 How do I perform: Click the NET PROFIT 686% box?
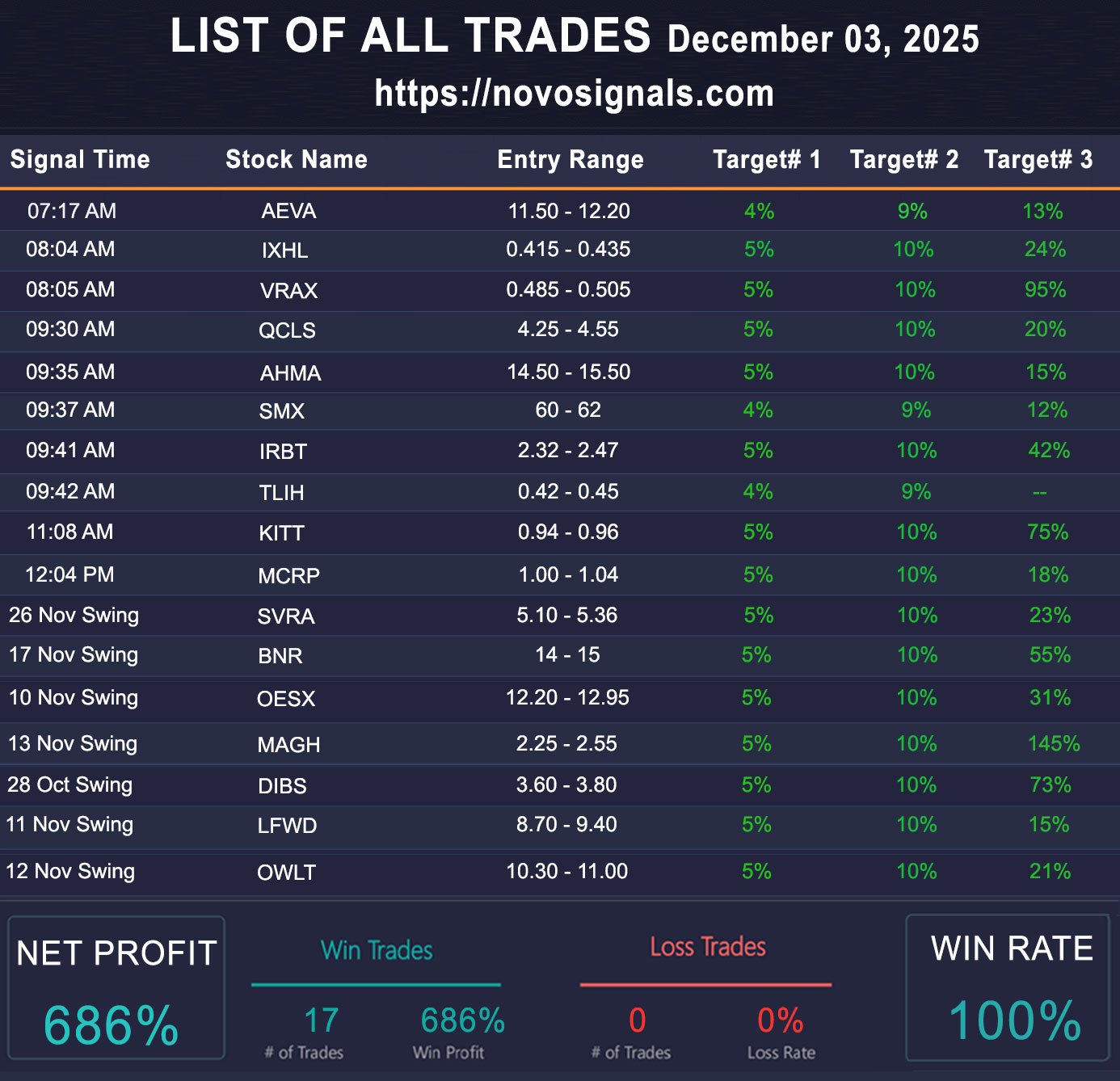tap(116, 987)
